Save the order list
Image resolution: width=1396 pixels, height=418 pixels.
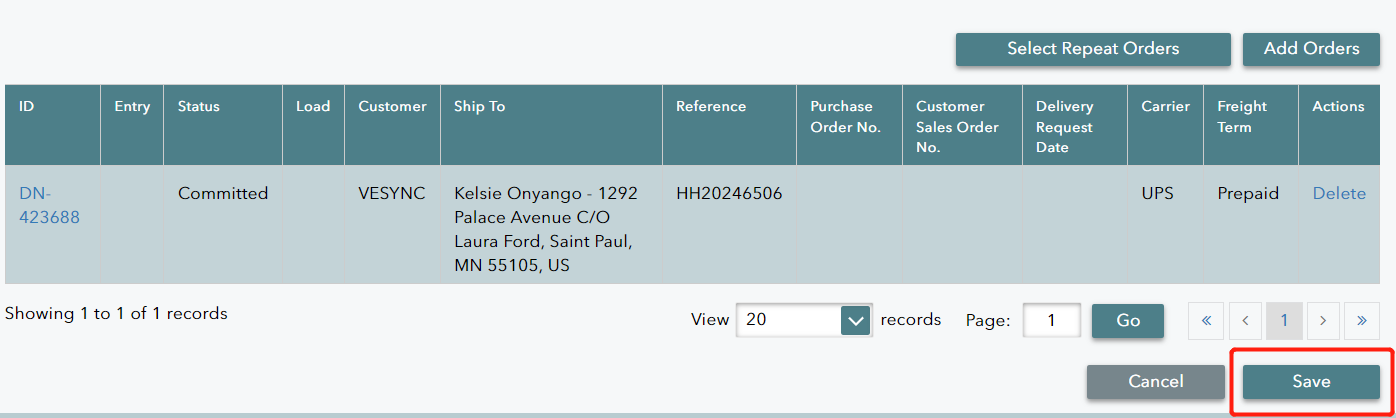(x=1311, y=381)
